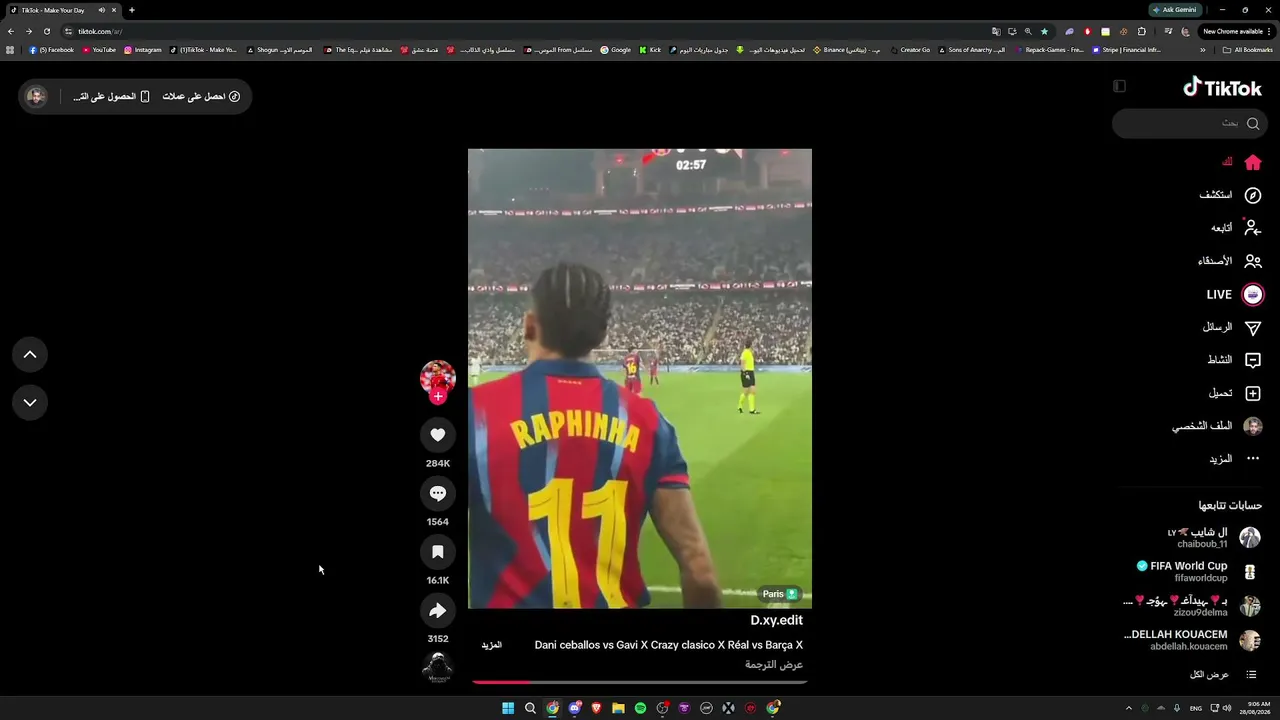Follow the creator with the red plus badge

(x=437, y=397)
